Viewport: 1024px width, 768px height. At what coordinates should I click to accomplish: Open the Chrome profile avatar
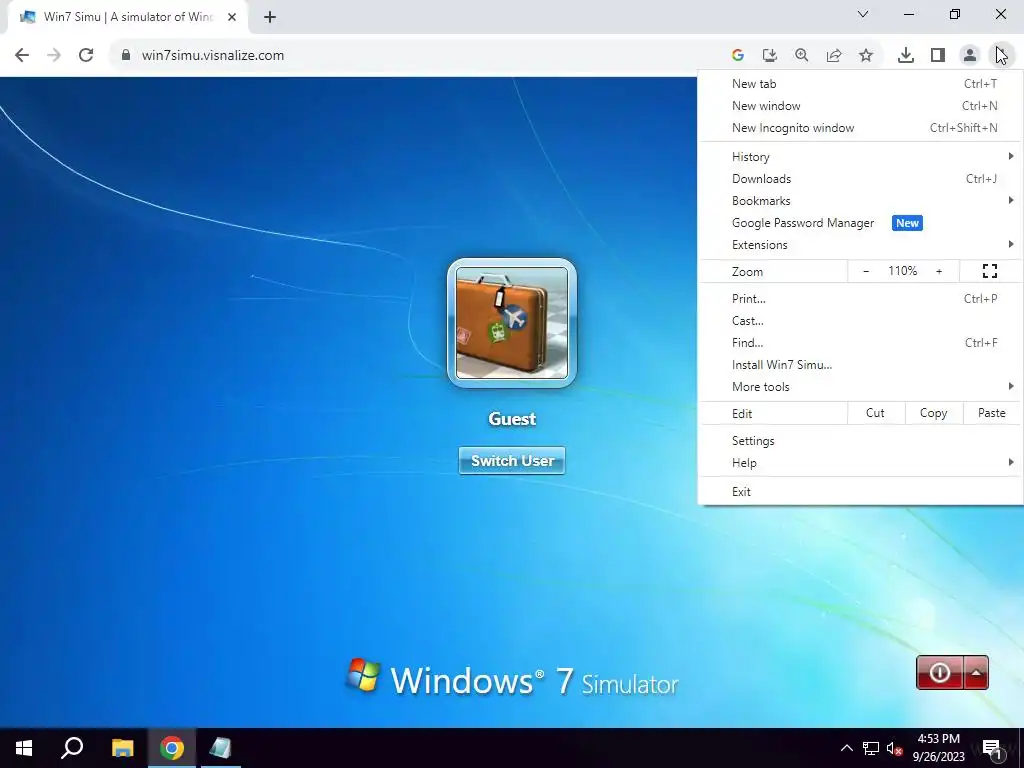click(970, 56)
